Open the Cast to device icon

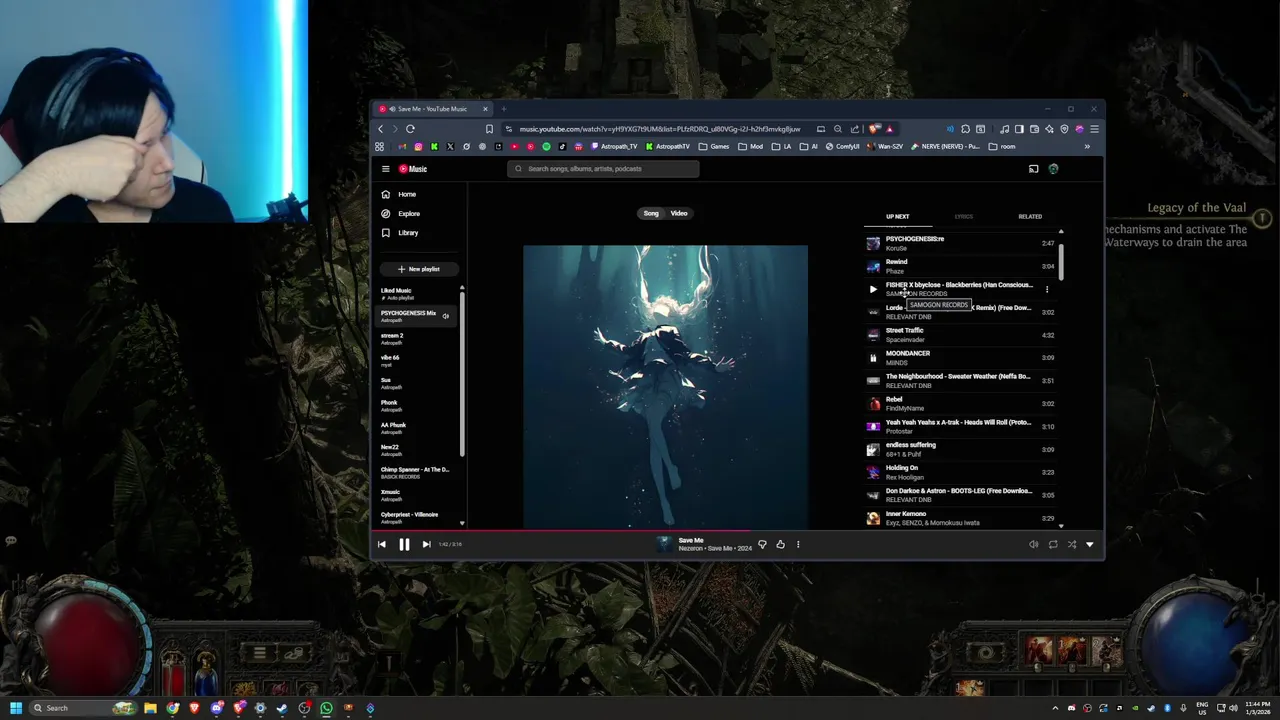[x=1033, y=169]
